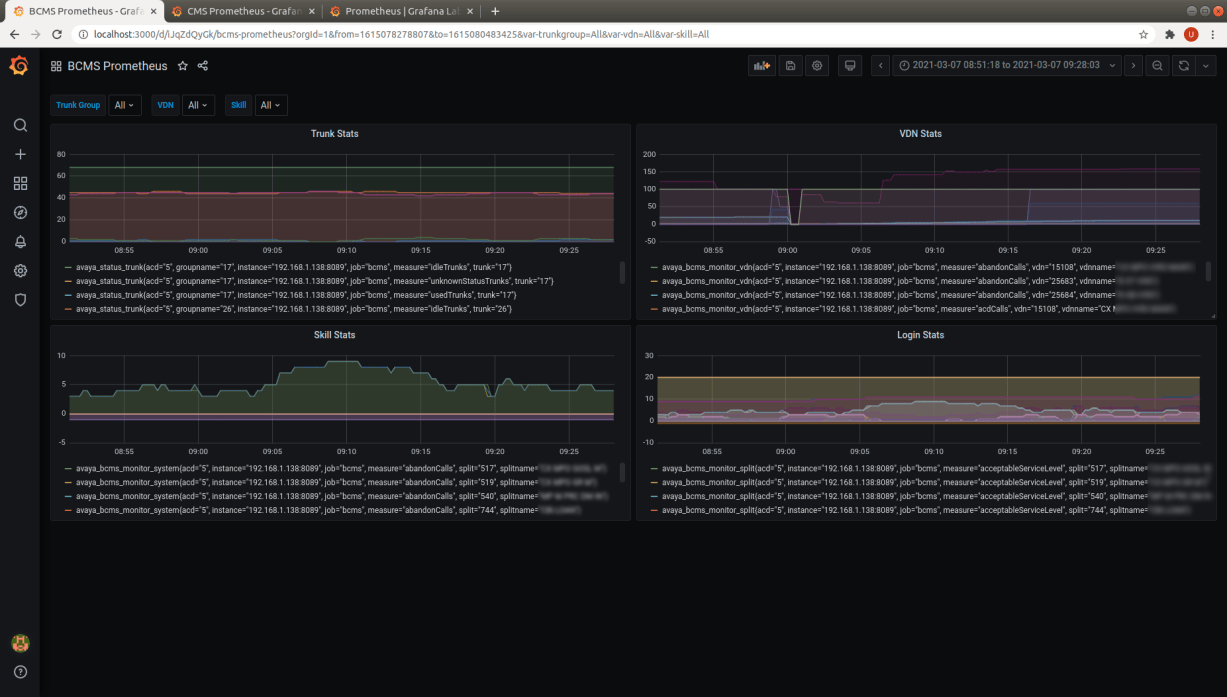1227x697 pixels.
Task: Switch to the BCMS Prometheus browser tab
Action: (85, 11)
